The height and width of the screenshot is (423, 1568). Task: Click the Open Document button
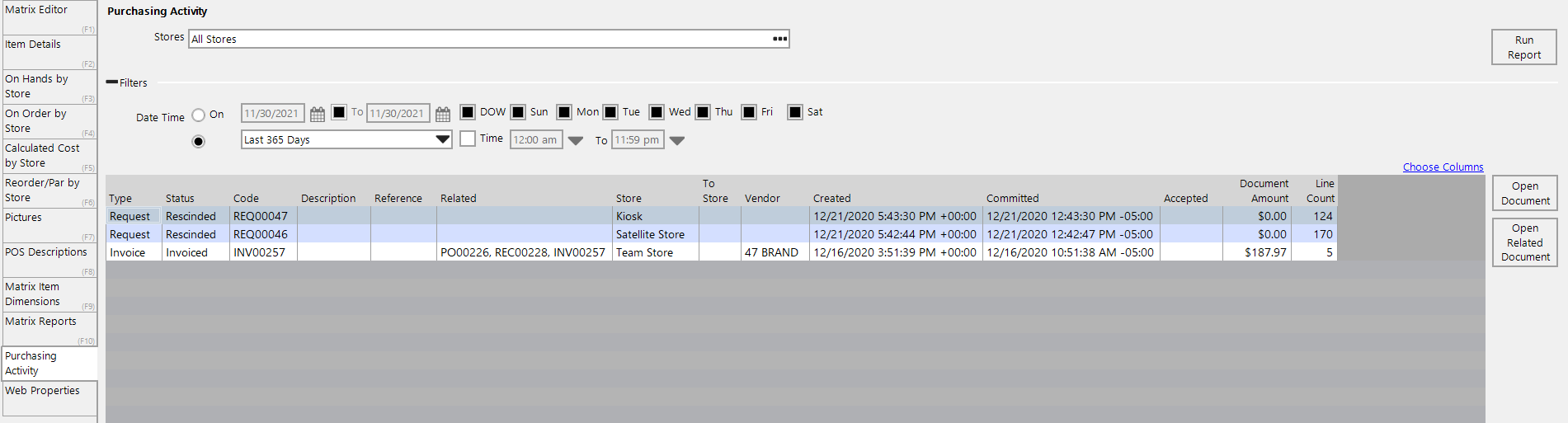coord(1525,193)
